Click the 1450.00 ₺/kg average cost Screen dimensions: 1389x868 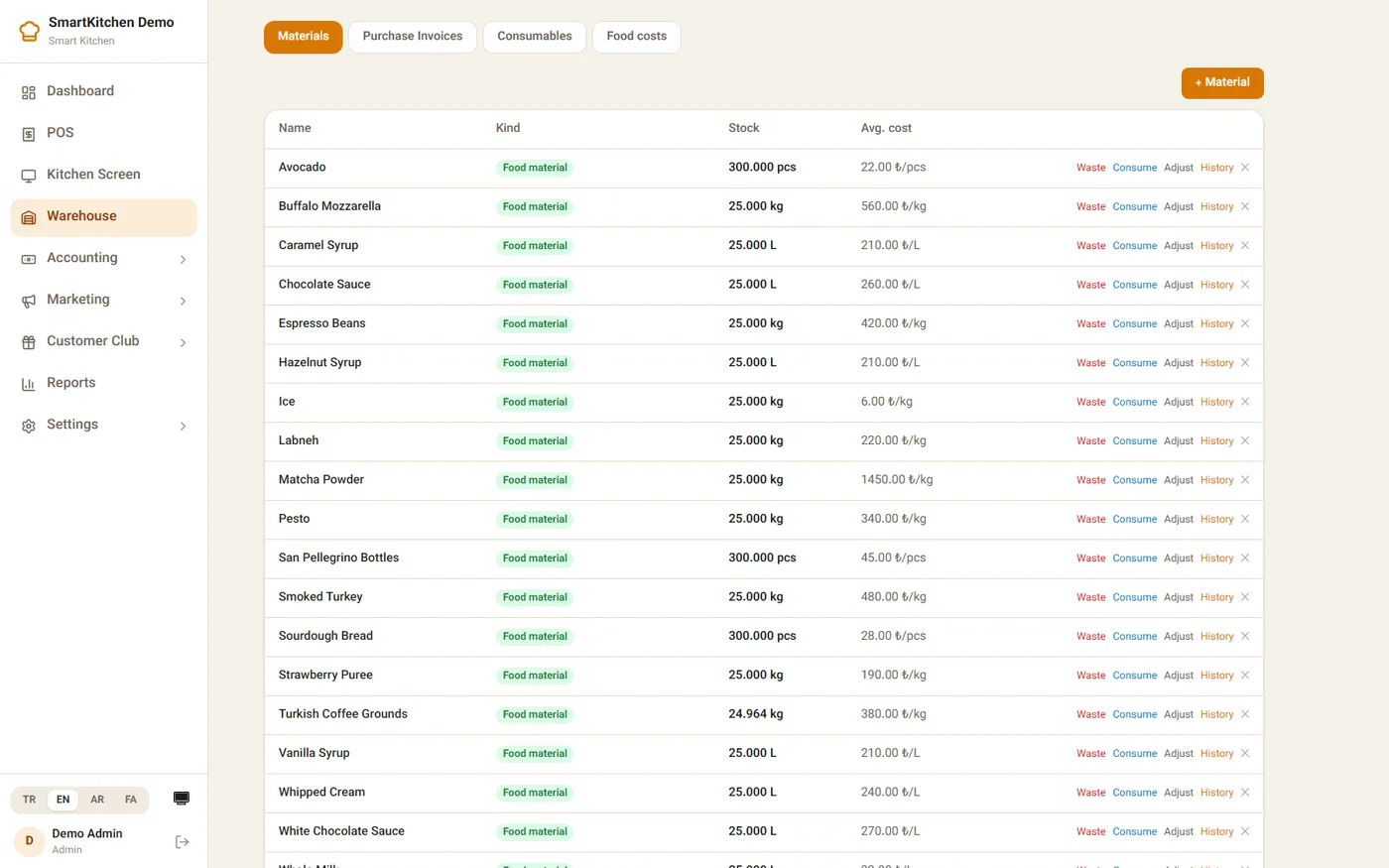coord(897,480)
